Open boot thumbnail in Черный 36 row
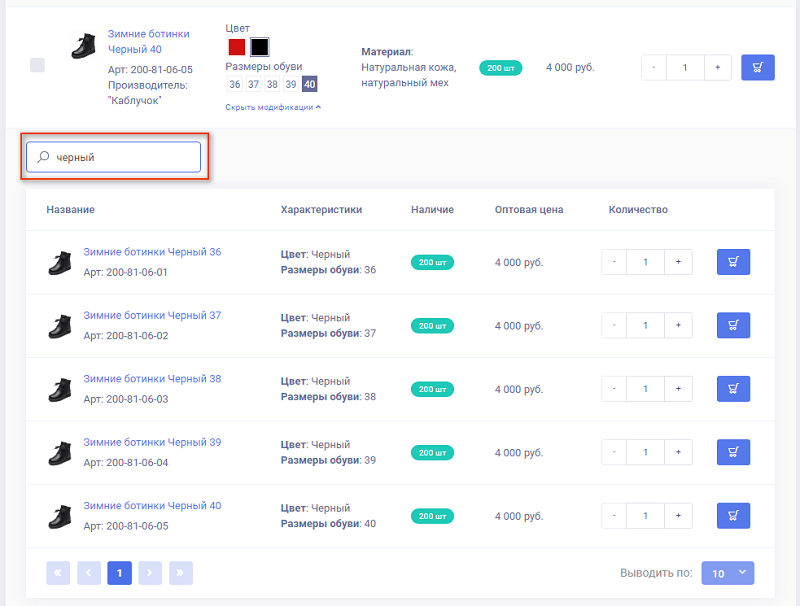The image size is (800, 606). pos(60,263)
